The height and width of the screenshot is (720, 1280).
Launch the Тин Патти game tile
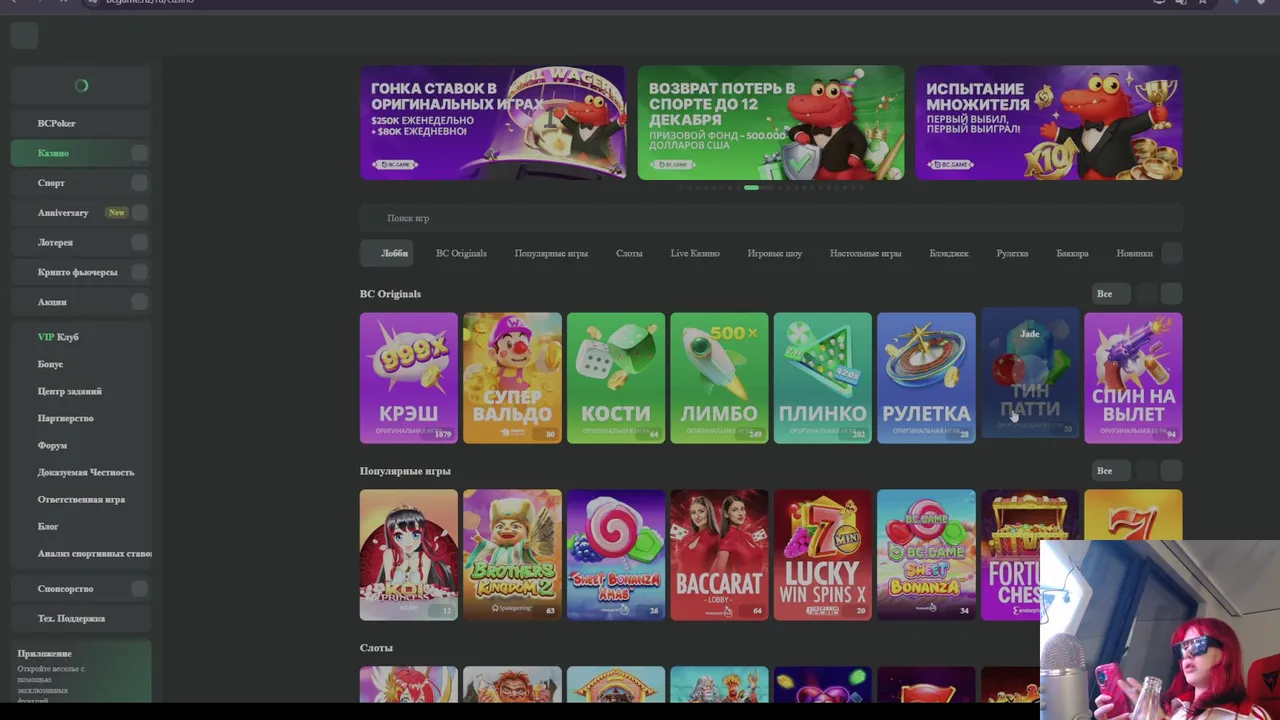(x=1030, y=373)
